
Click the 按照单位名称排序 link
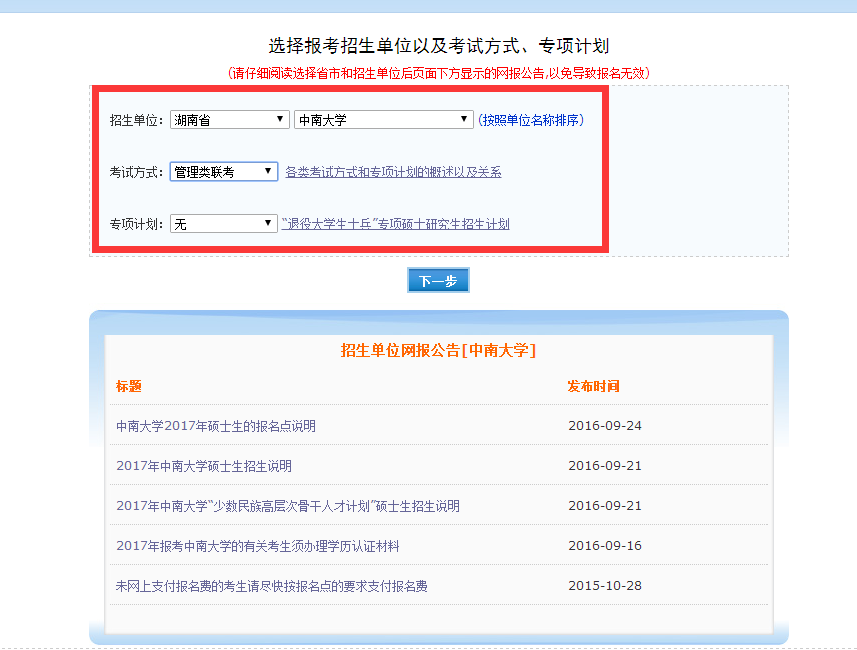coord(530,120)
